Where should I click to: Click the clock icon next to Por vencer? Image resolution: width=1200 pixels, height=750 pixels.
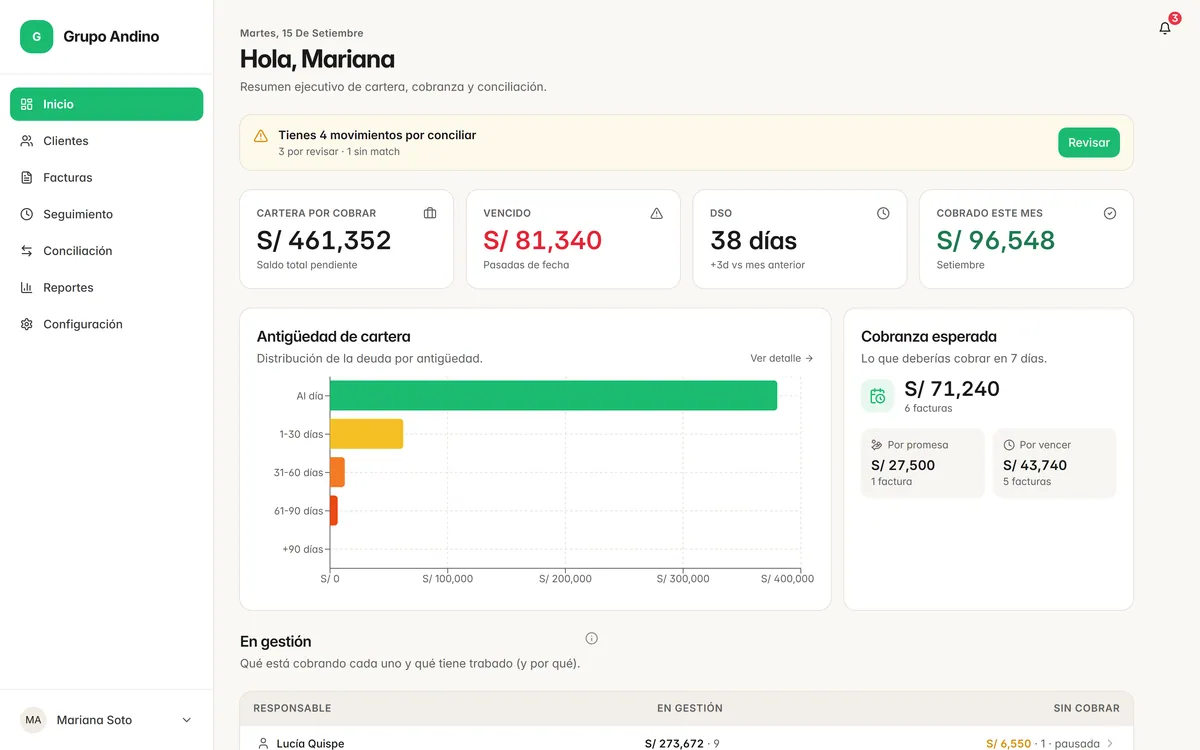click(1009, 445)
